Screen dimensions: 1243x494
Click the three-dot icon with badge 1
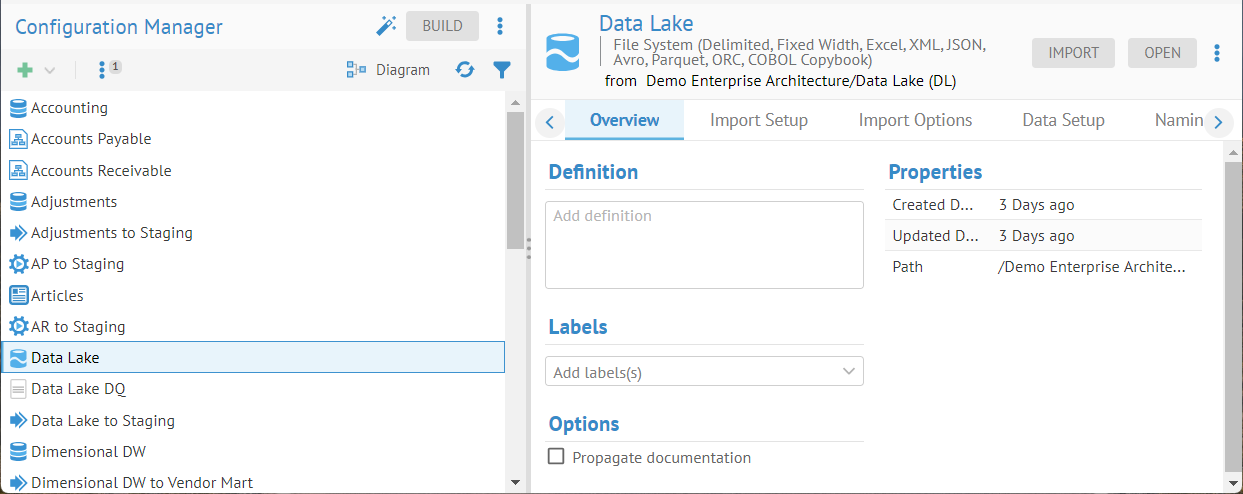[x=103, y=70]
